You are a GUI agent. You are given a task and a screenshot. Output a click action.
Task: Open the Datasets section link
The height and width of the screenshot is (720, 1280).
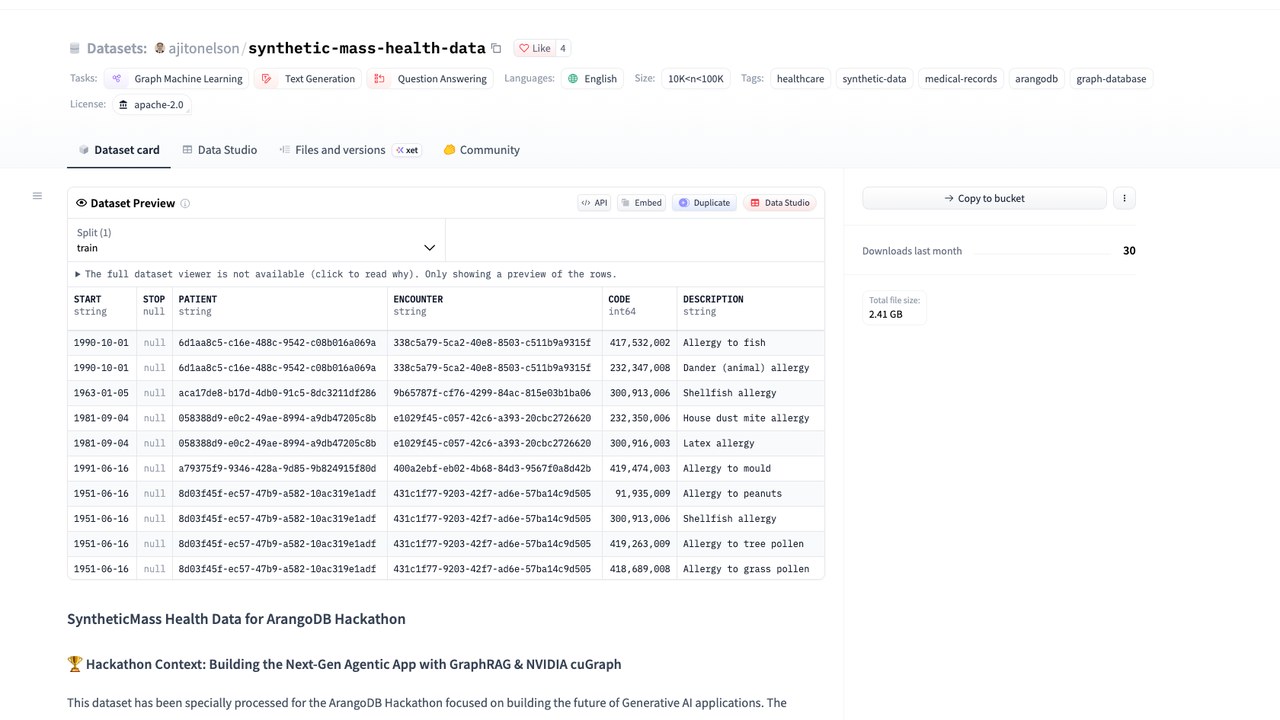(x=116, y=48)
